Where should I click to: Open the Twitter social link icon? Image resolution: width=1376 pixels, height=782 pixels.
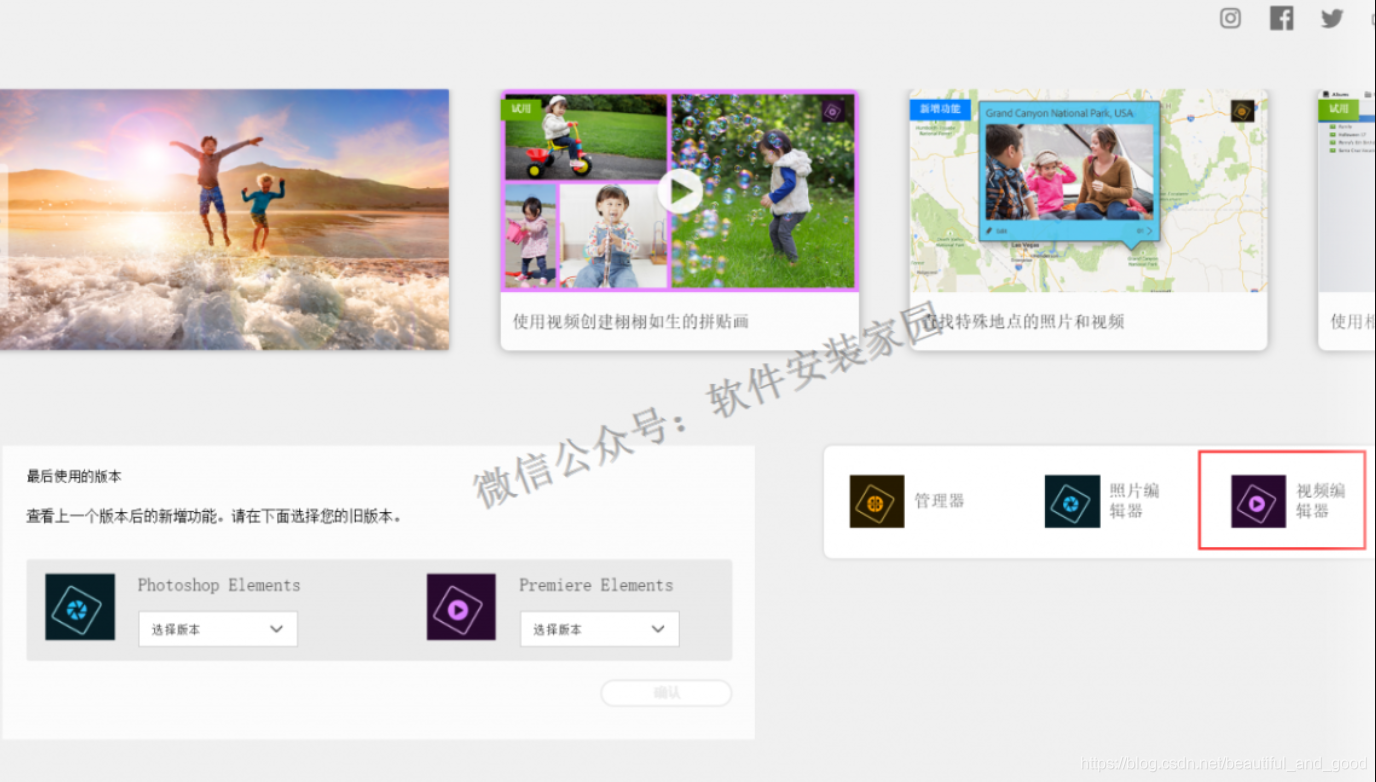1332,18
